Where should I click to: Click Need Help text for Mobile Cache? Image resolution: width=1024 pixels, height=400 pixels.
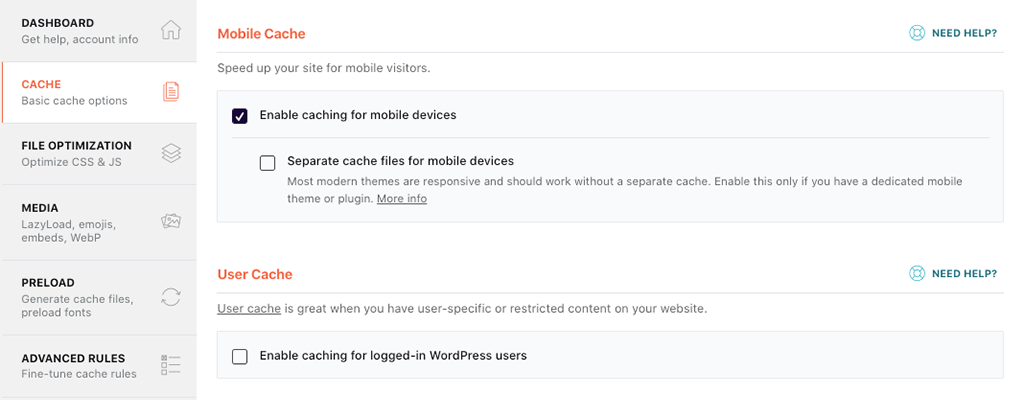click(964, 33)
